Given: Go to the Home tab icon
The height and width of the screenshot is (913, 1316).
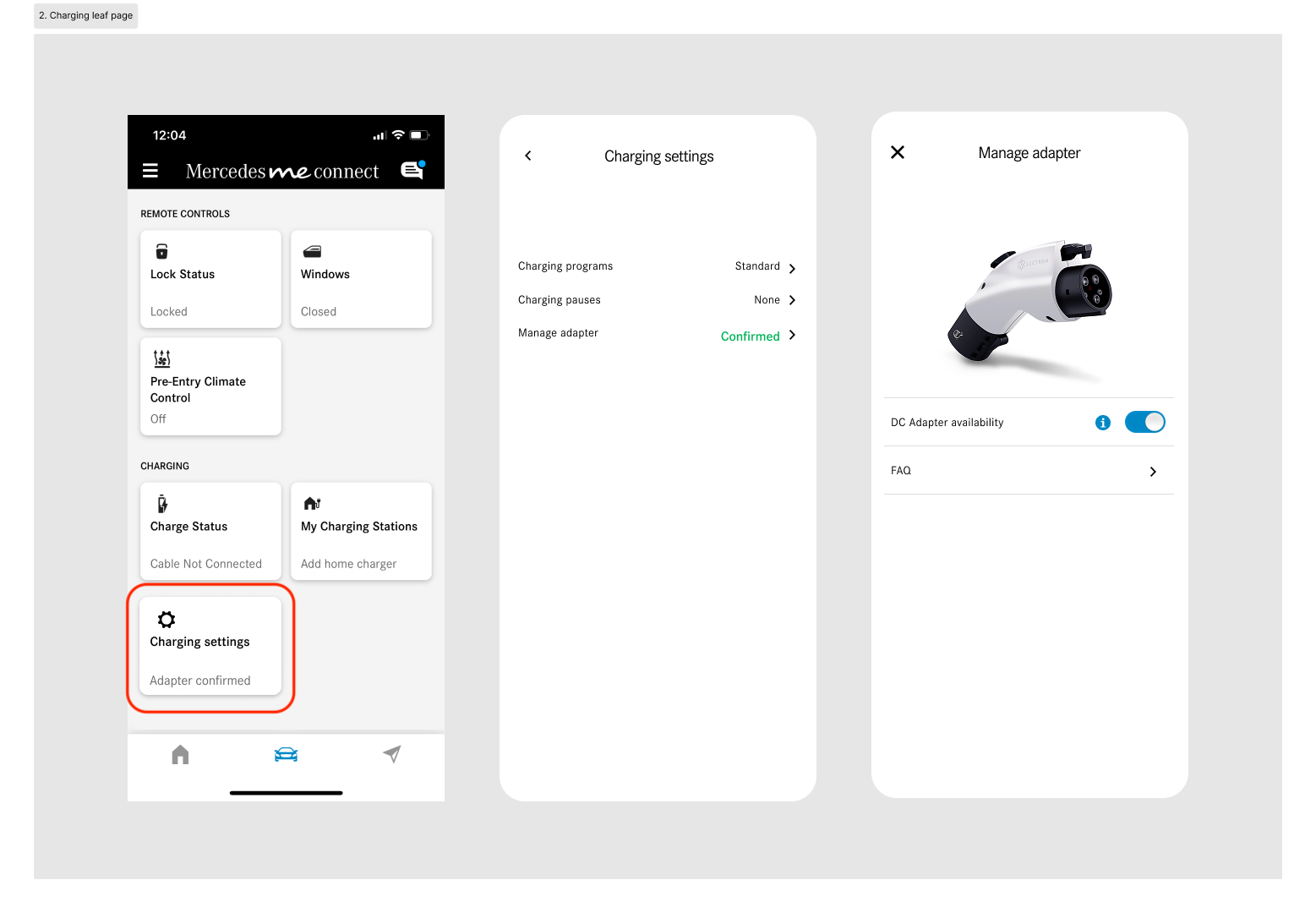Looking at the screenshot, I should click(x=180, y=754).
